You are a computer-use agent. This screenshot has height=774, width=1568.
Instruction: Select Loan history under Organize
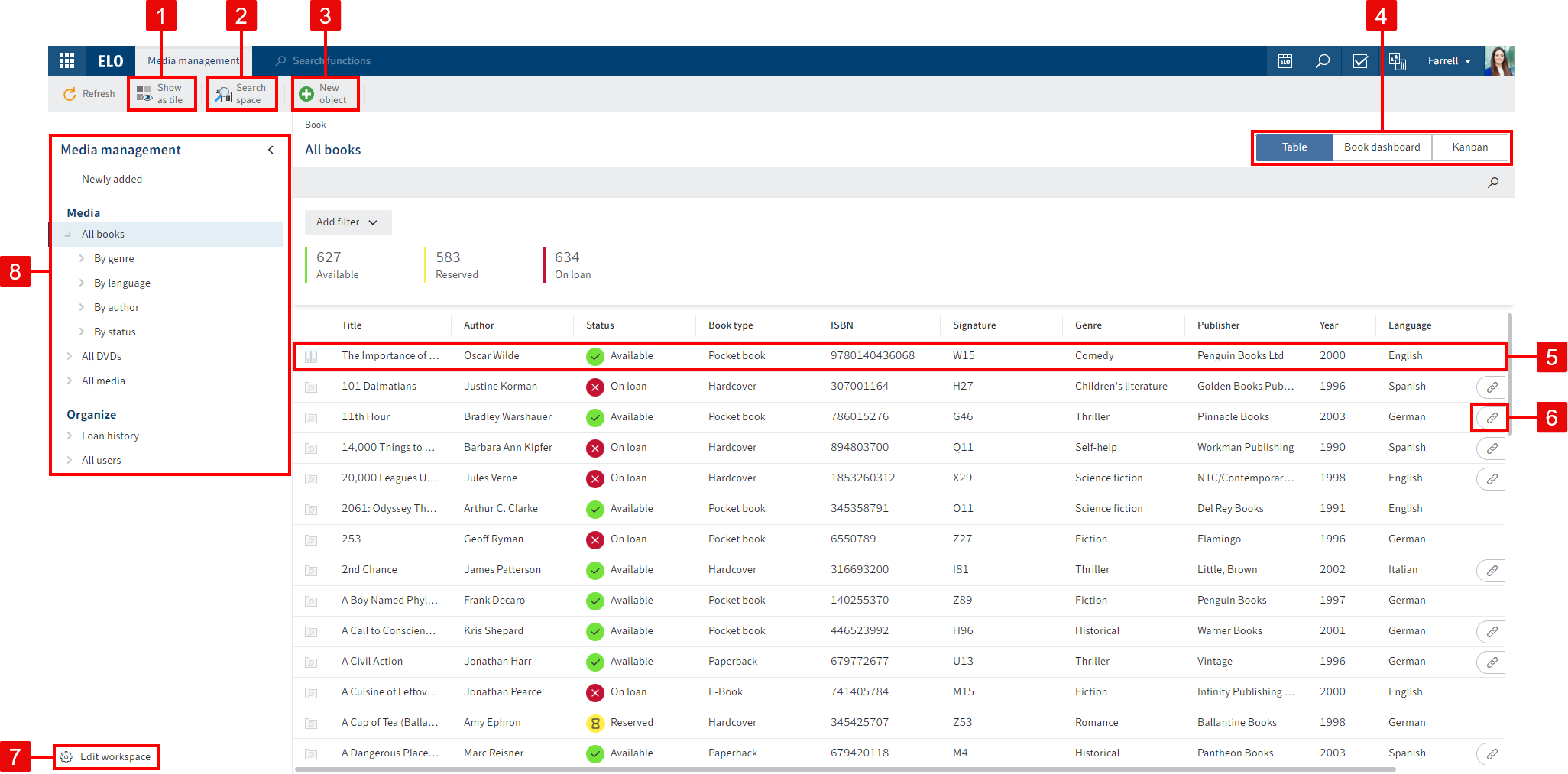tap(110, 435)
